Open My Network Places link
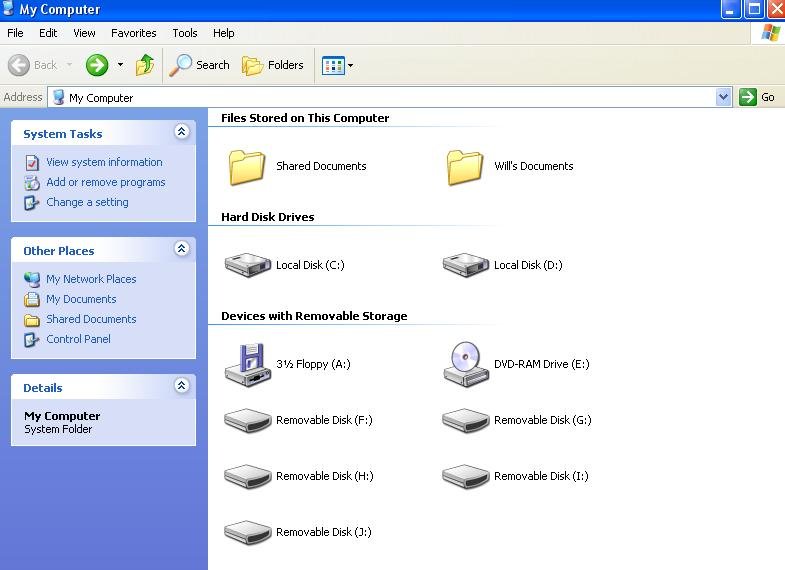Viewport: 785px width, 570px height. click(91, 279)
